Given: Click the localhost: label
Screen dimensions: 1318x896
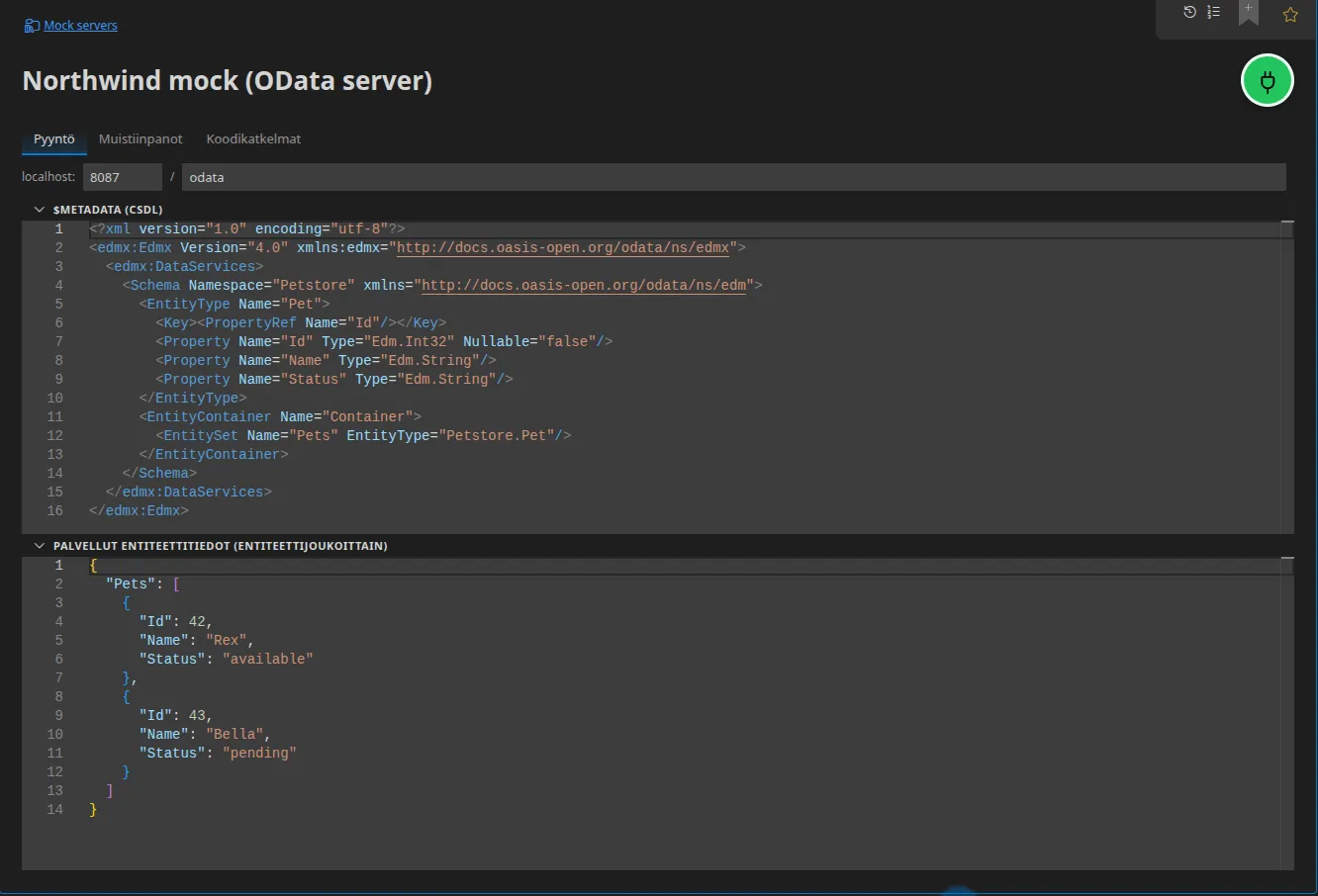Looking at the screenshot, I should 48,177.
